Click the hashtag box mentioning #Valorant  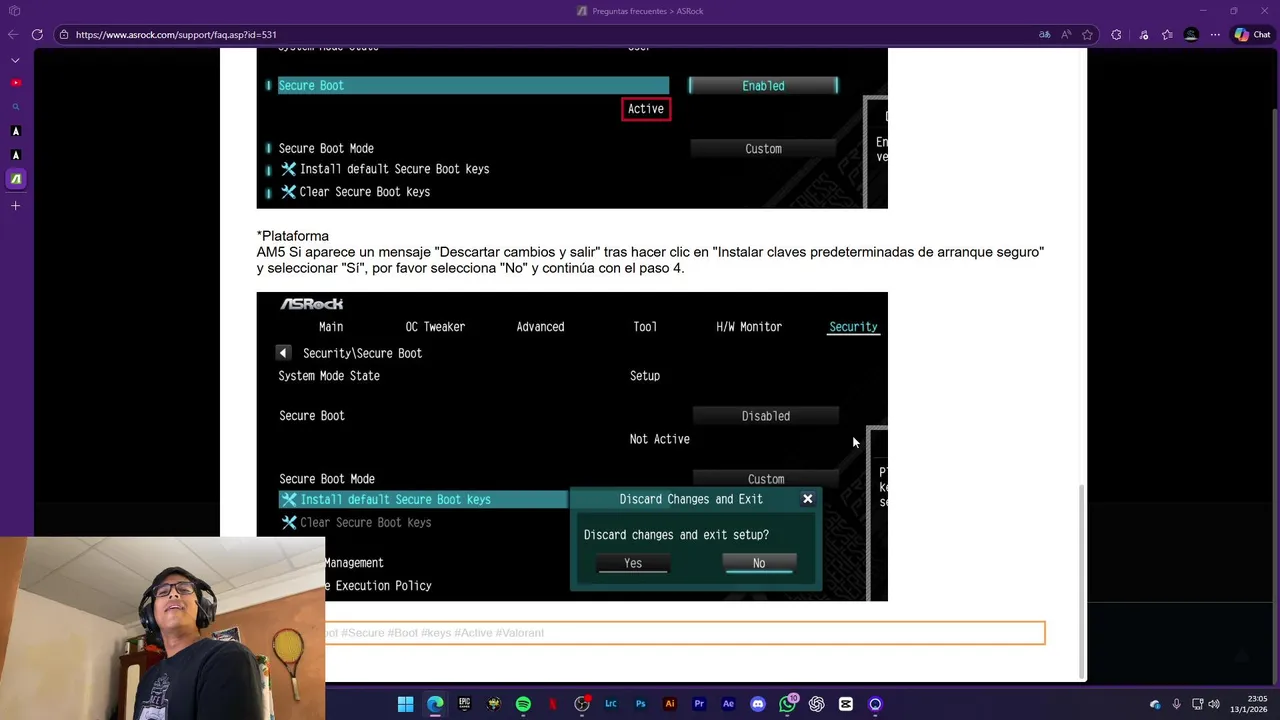coord(685,633)
